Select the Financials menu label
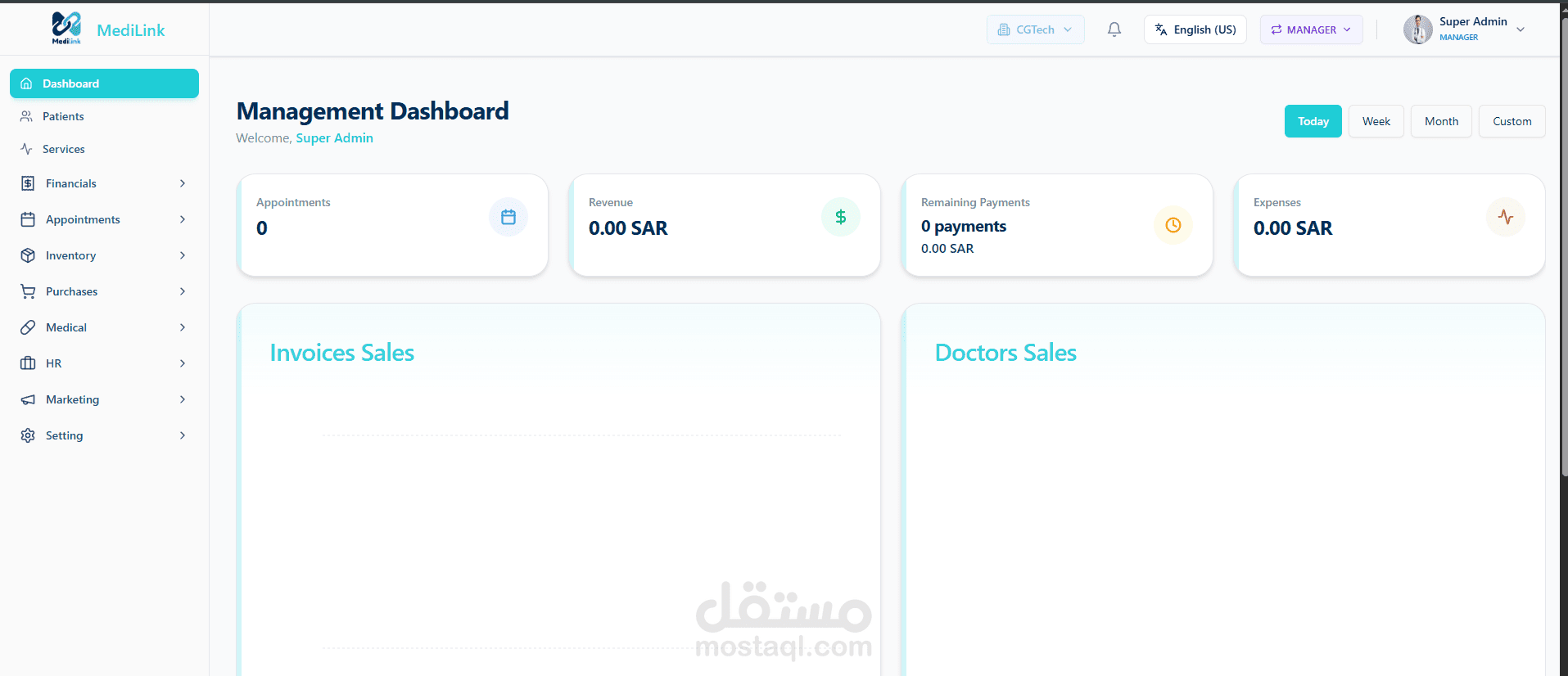The image size is (1568, 676). click(x=71, y=183)
